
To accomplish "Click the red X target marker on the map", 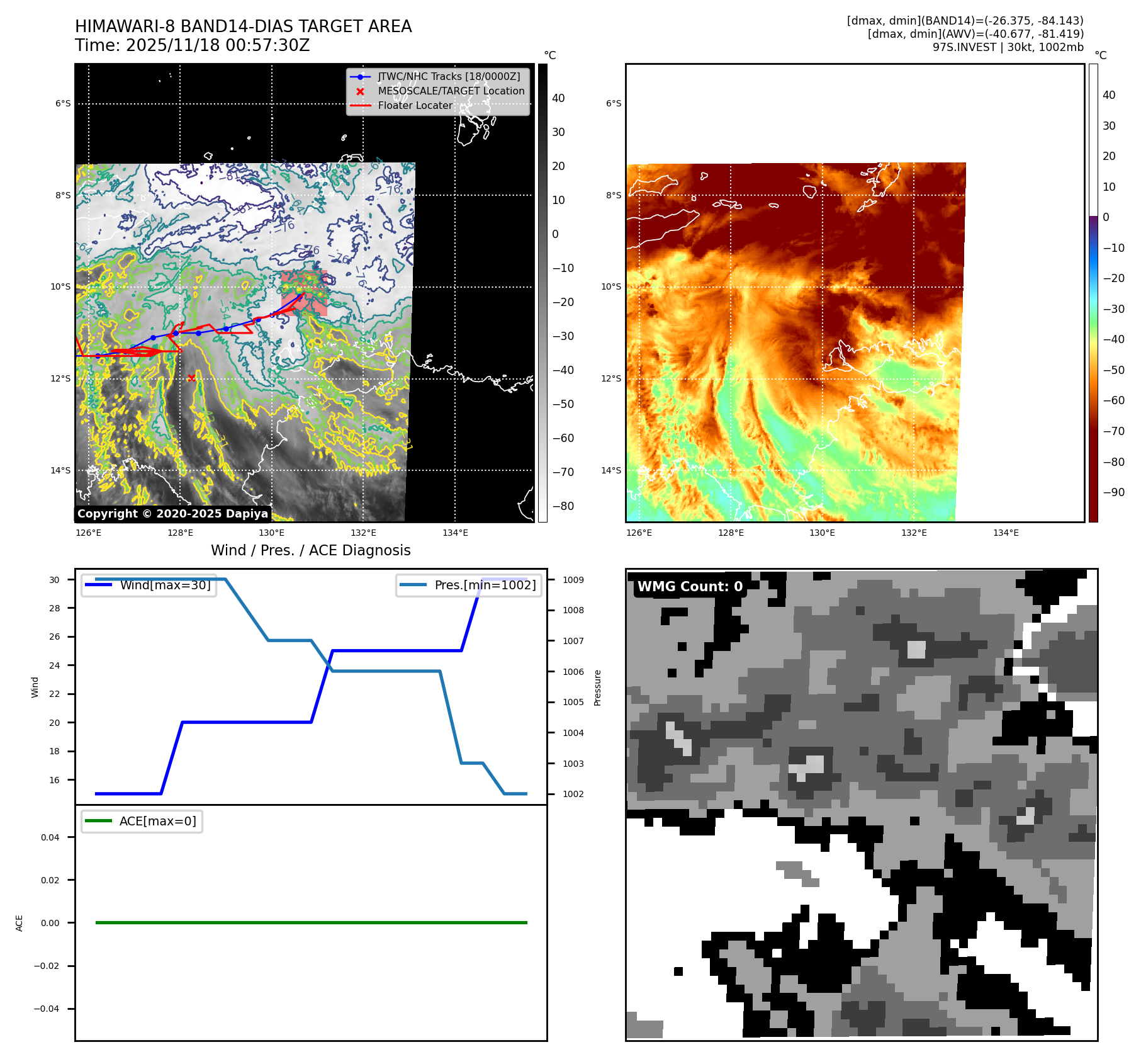I will [191, 378].
